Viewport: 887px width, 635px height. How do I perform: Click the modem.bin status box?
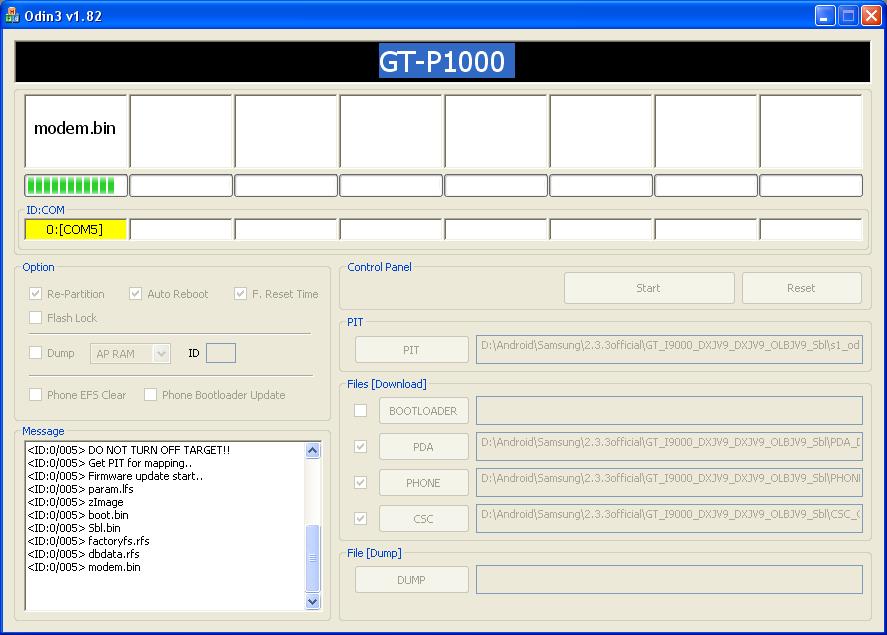pyautogui.click(x=76, y=131)
